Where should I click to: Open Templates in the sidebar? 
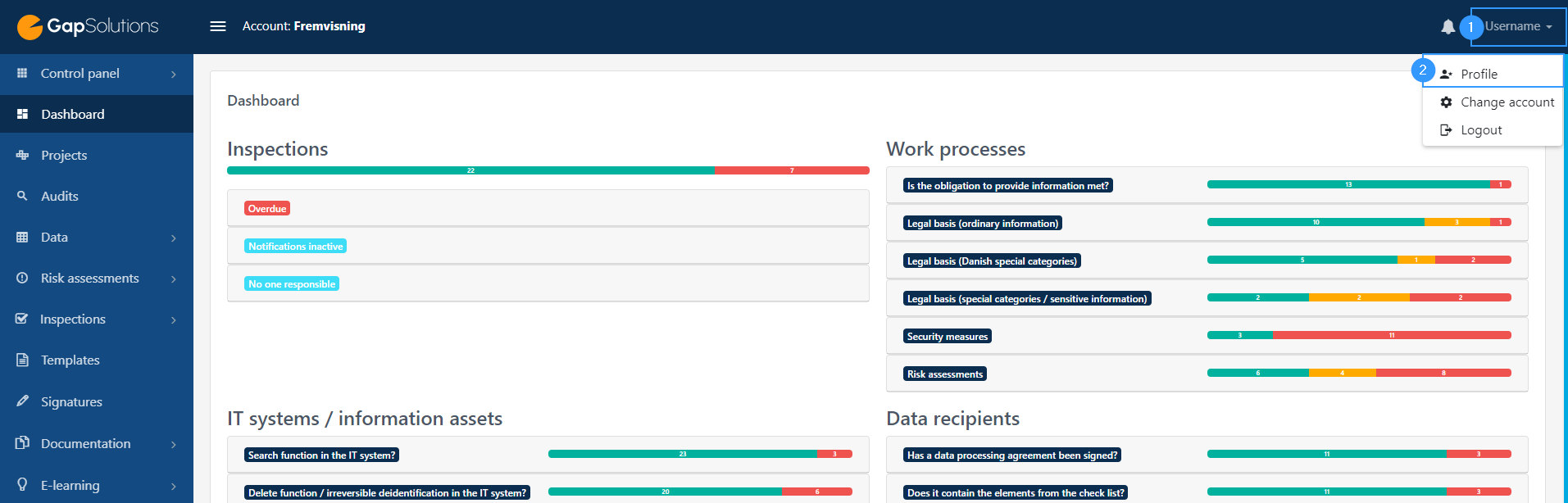pos(97,360)
